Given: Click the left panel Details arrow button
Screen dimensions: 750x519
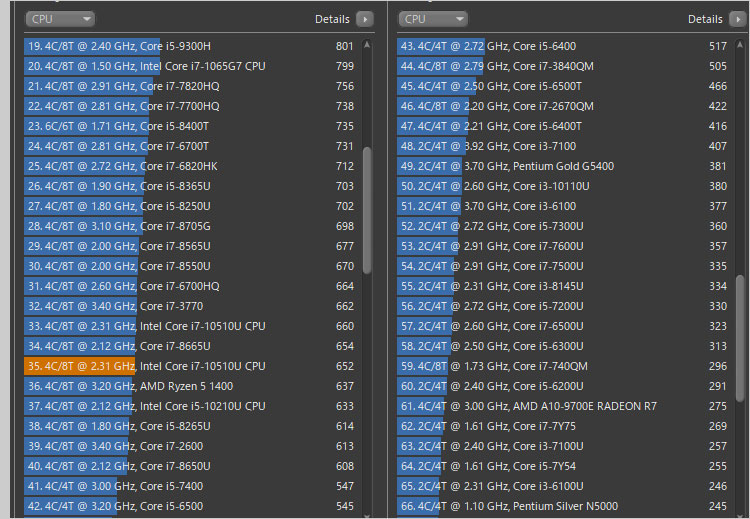Looking at the screenshot, I should point(364,19).
